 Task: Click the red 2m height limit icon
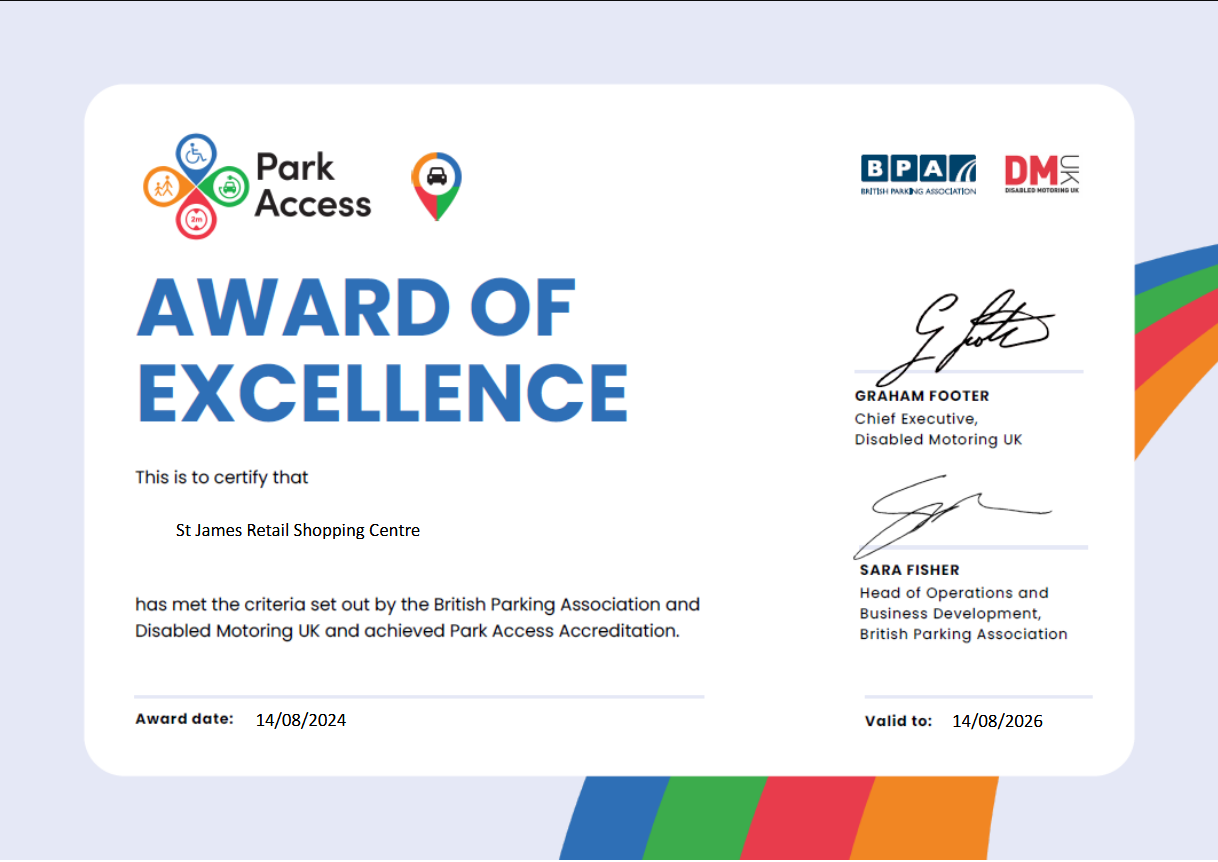[196, 219]
